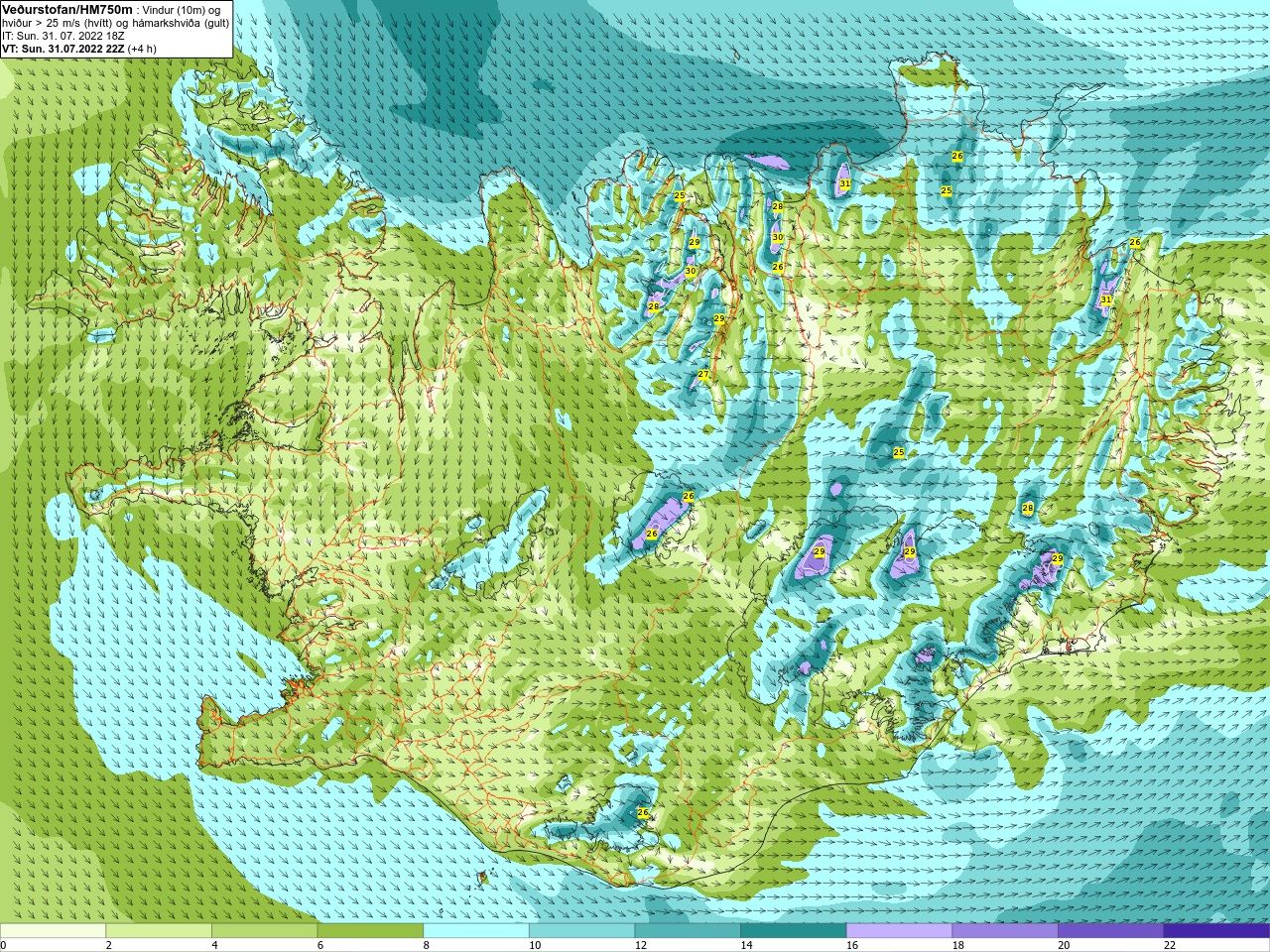
Task: Select the 14–16 m/s dark teal legend swatch
Action: pyautogui.click(x=793, y=930)
